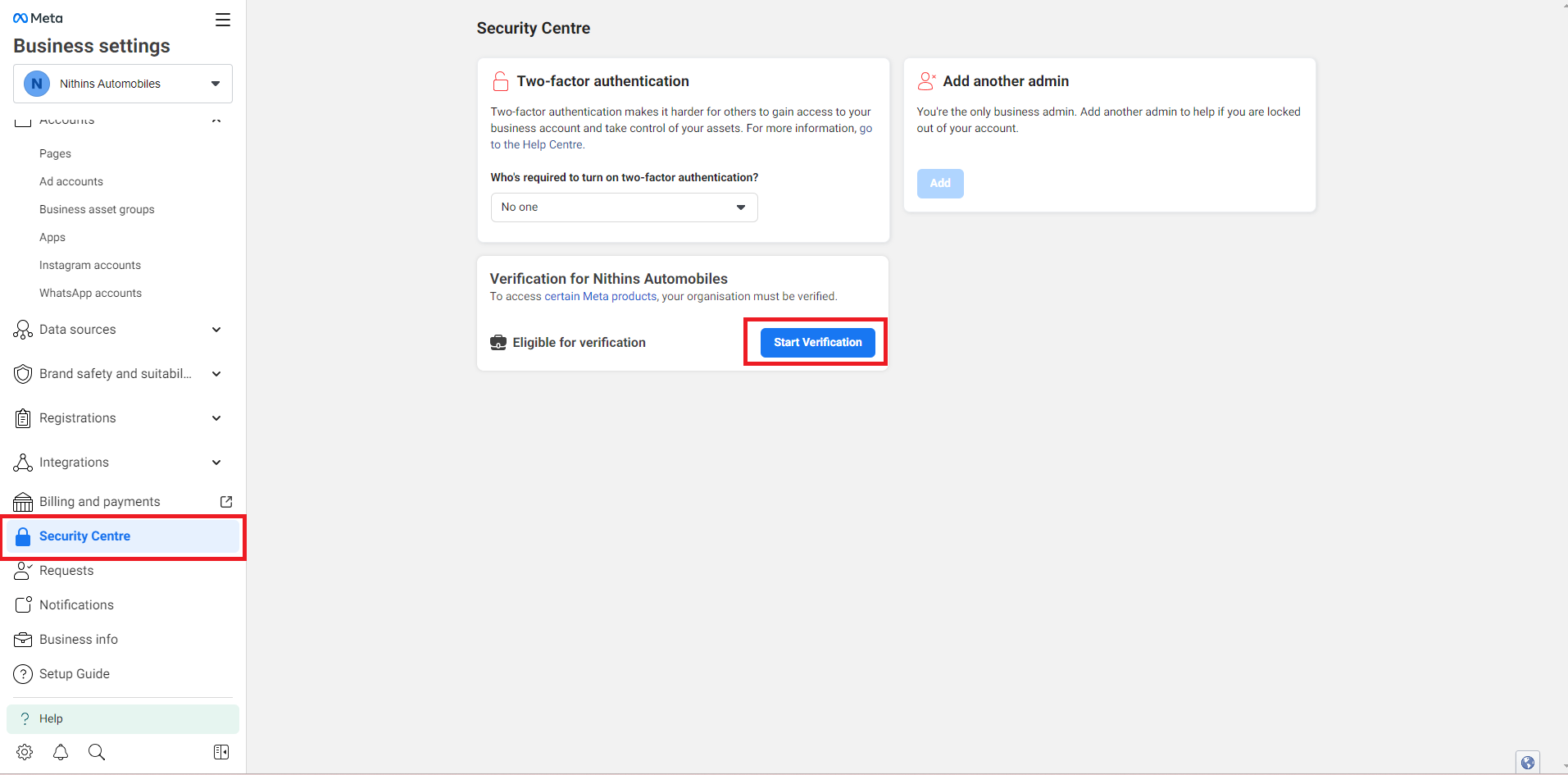
Task: Click Eligible for verification text
Action: click(x=579, y=342)
